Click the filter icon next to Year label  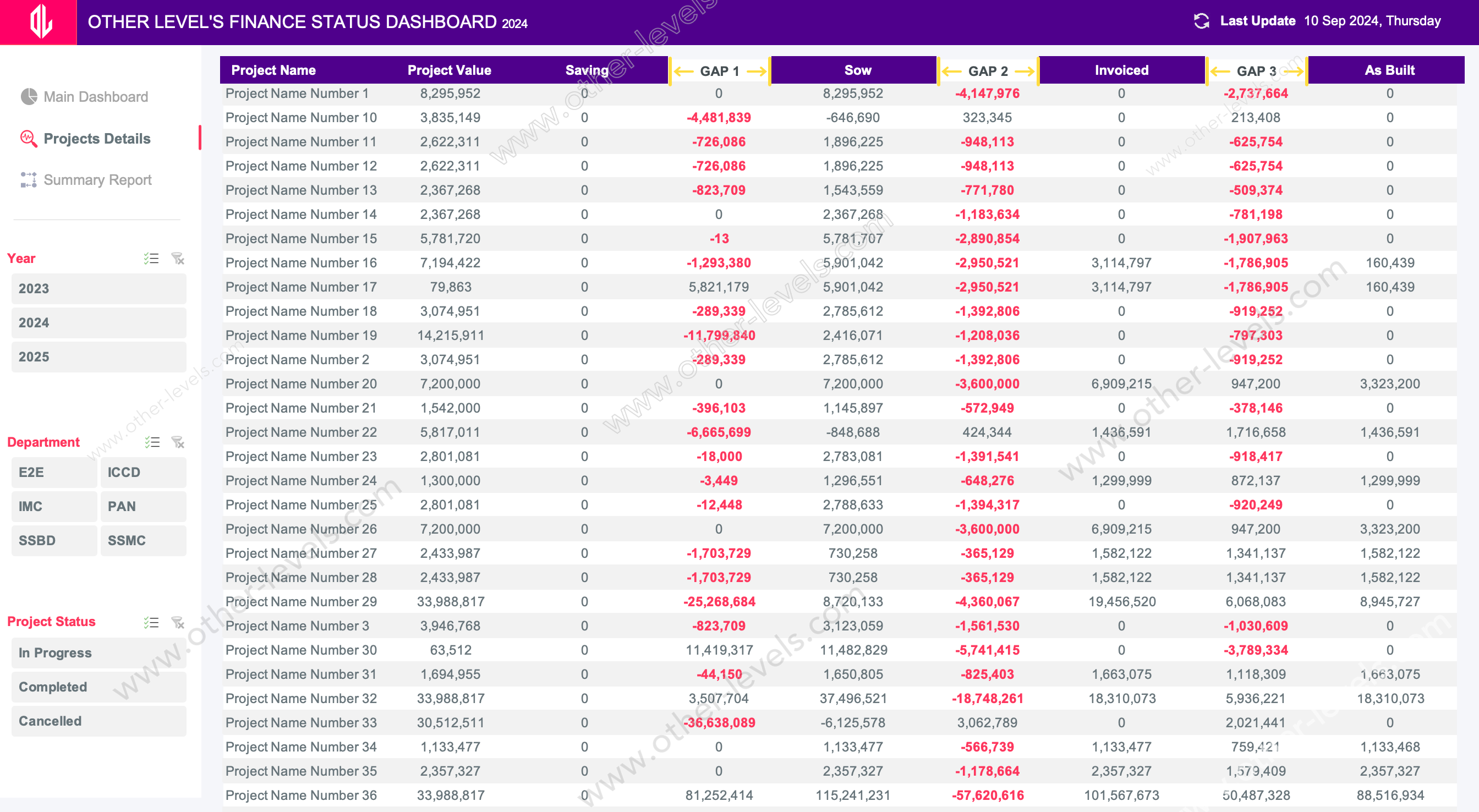(x=176, y=258)
